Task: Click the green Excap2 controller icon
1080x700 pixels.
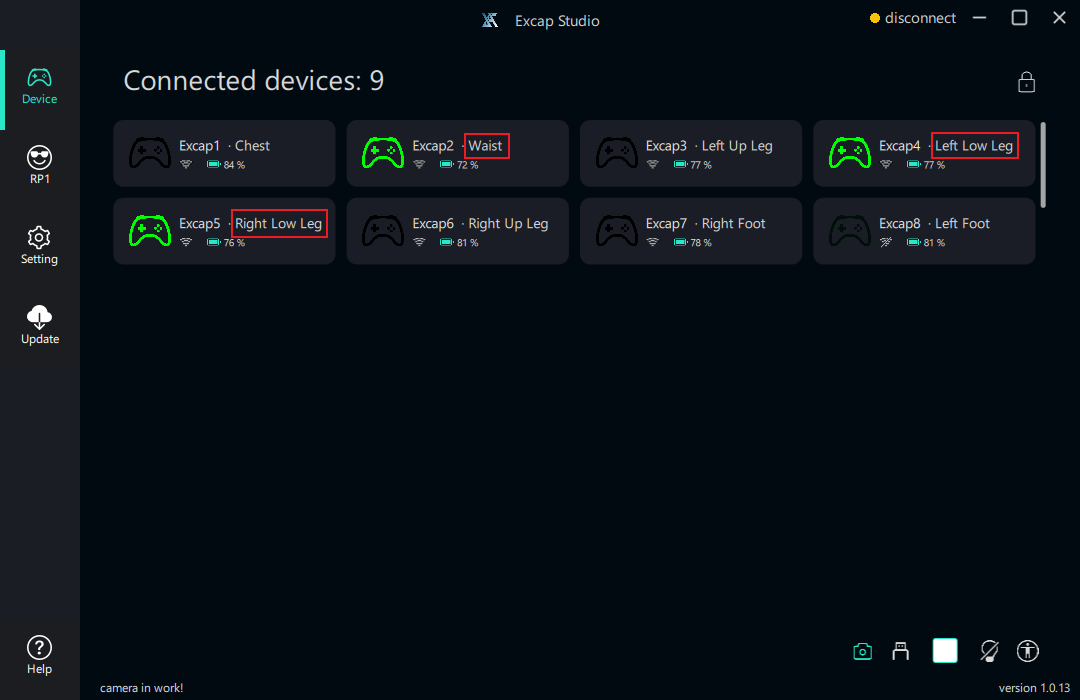Action: point(383,153)
